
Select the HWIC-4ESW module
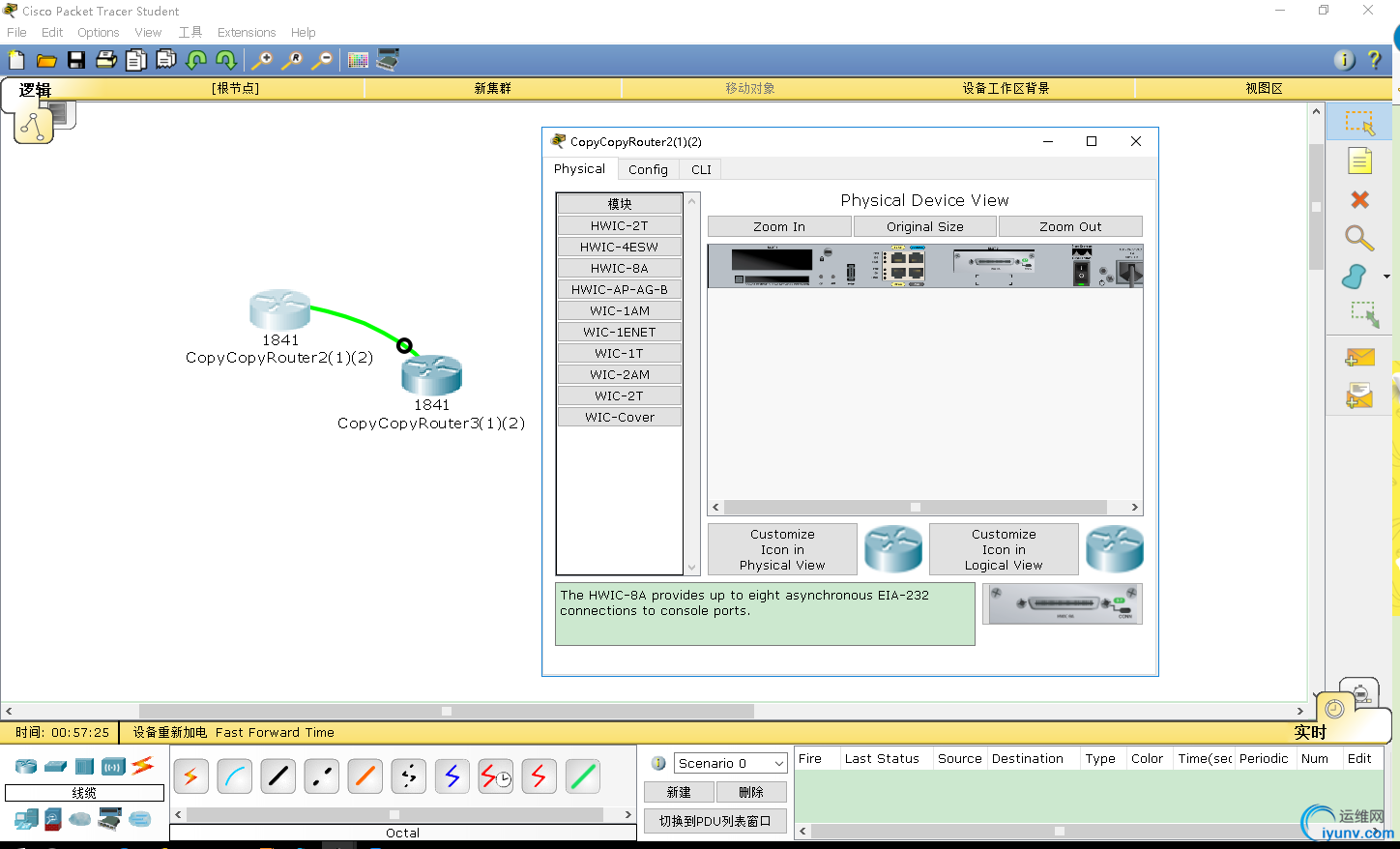(620, 247)
